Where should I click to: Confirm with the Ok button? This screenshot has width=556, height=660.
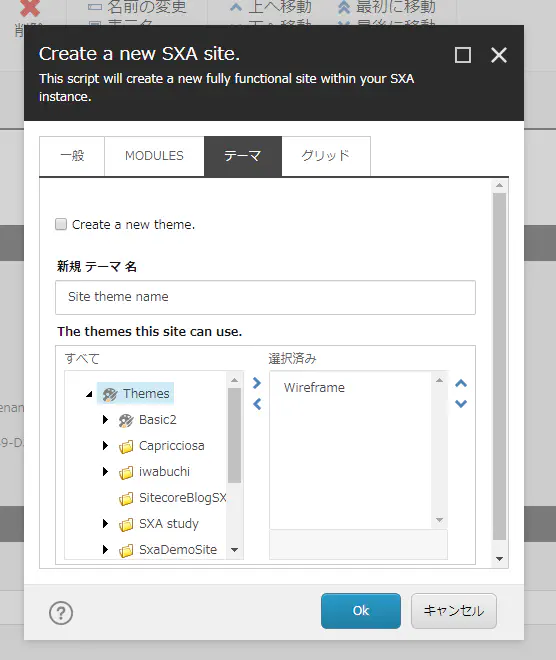coord(361,611)
